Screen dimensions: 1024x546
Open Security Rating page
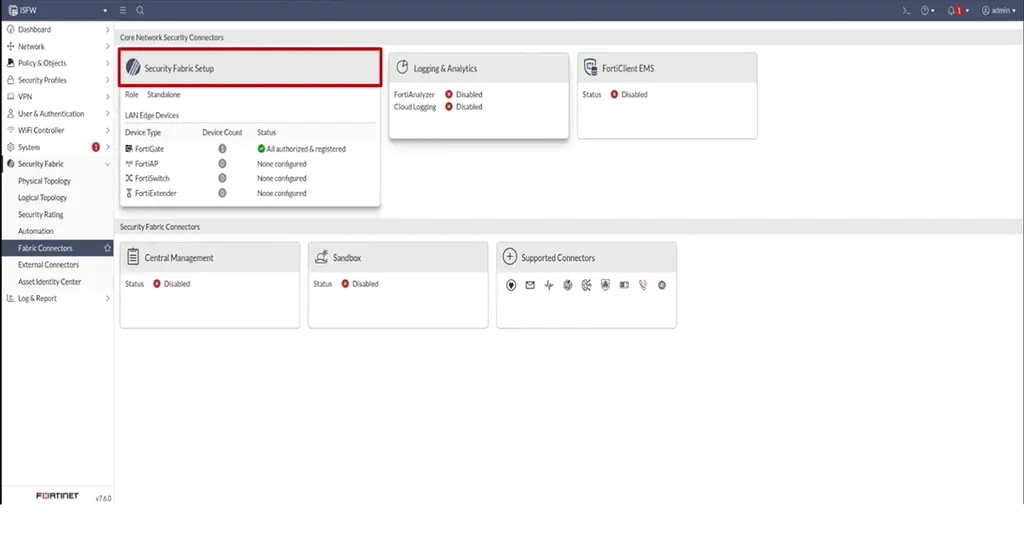pyautogui.click(x=40, y=214)
